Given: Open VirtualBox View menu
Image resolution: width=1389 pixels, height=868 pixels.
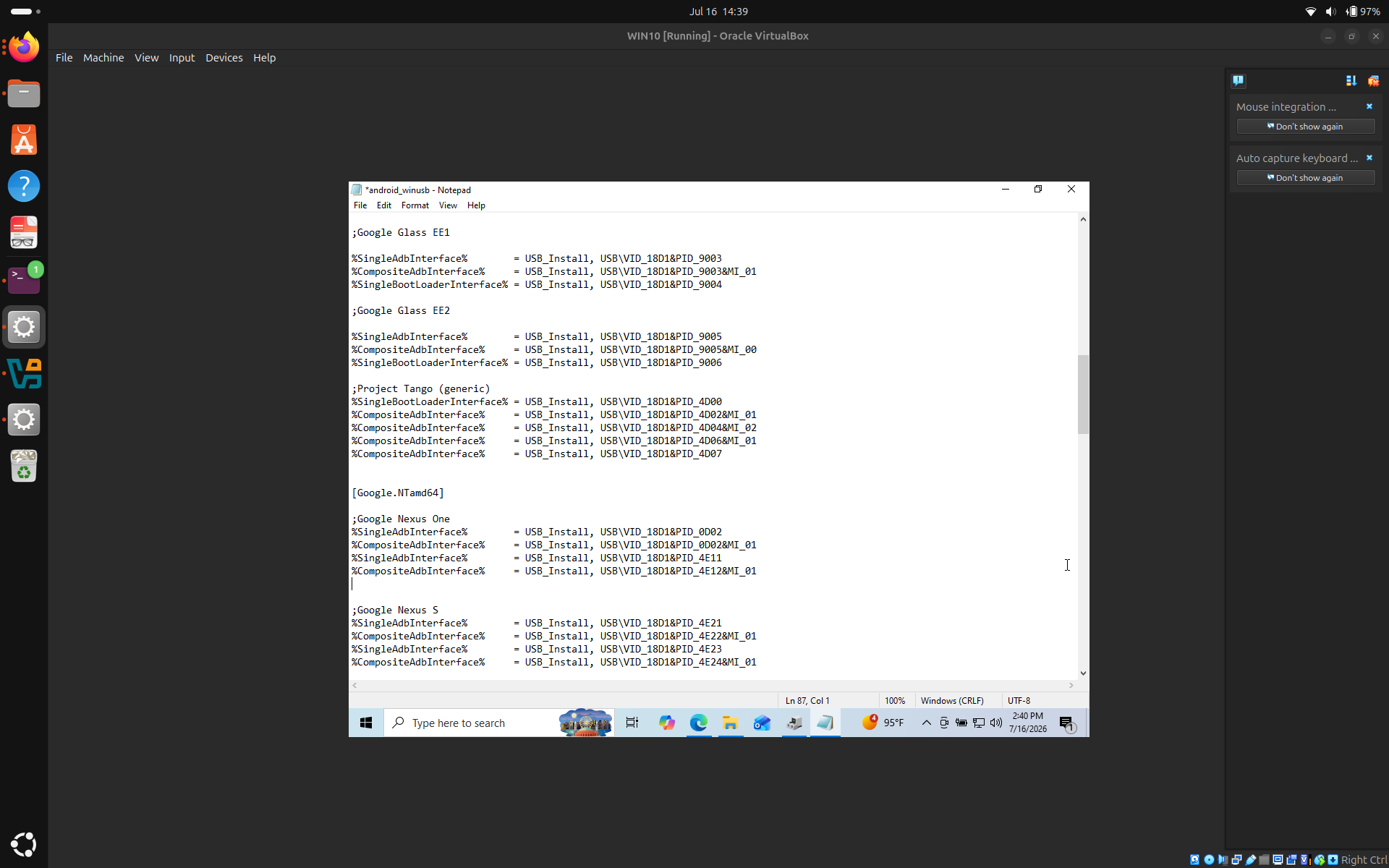Looking at the screenshot, I should tap(146, 58).
